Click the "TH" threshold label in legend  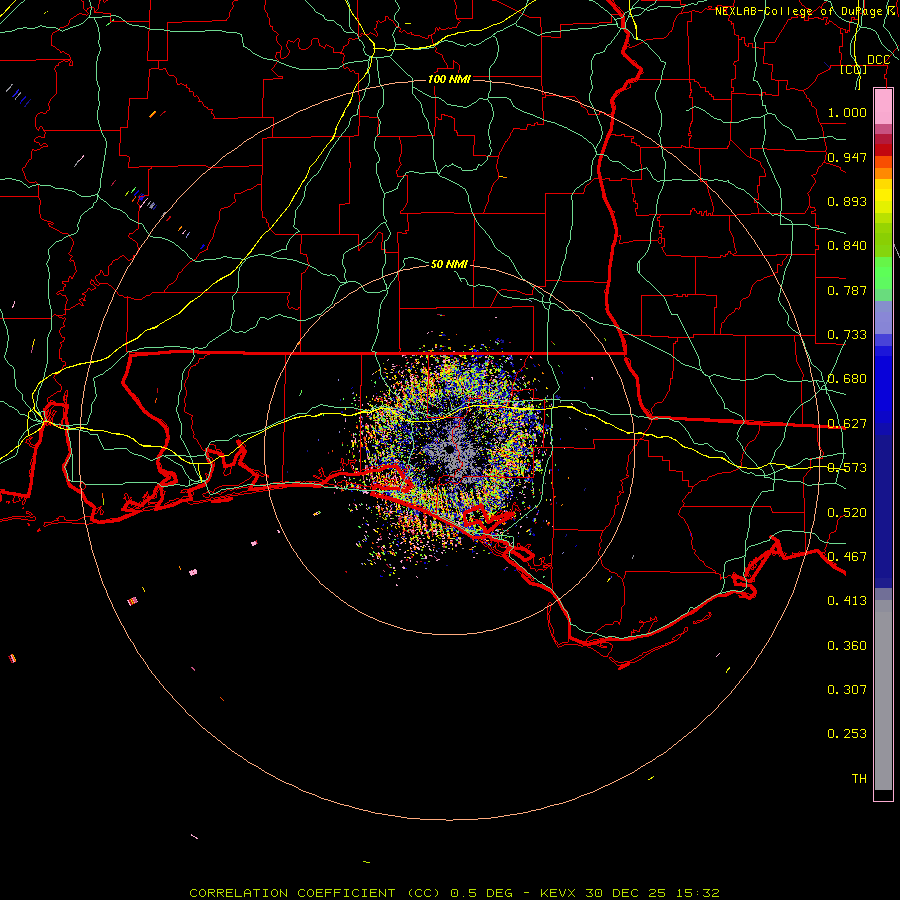point(859,779)
